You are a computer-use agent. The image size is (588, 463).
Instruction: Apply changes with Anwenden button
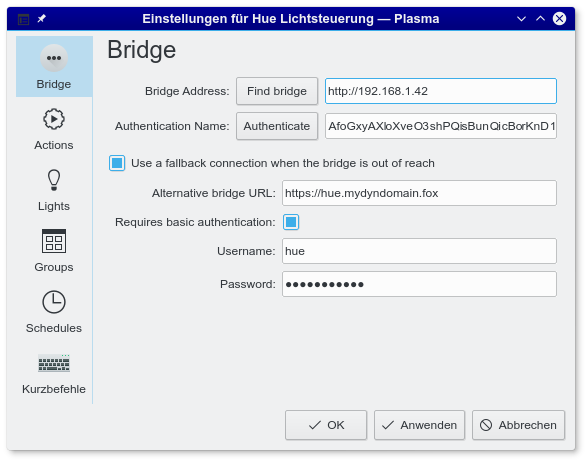pos(419,425)
